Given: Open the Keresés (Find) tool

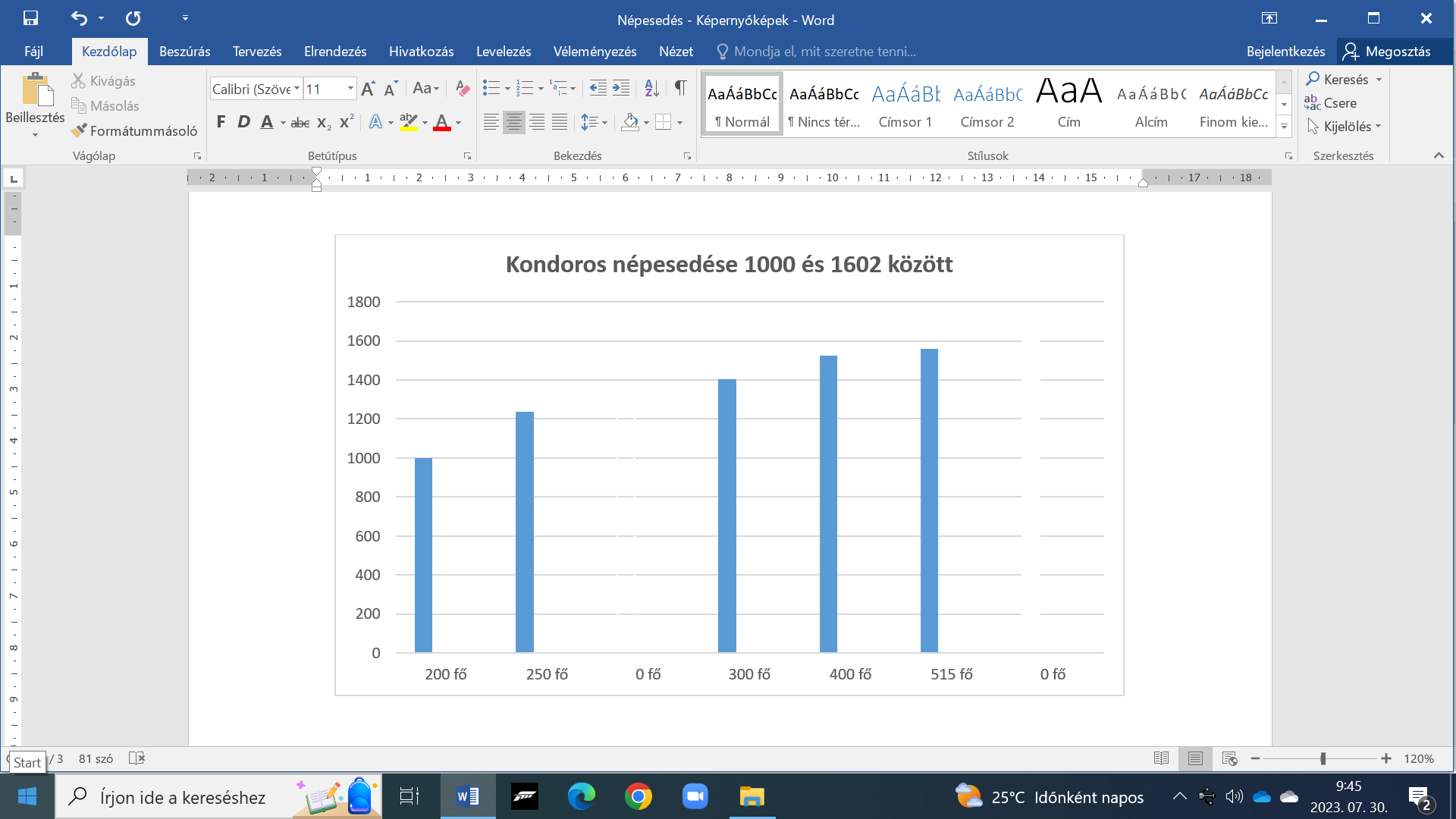Looking at the screenshot, I should 1338,79.
